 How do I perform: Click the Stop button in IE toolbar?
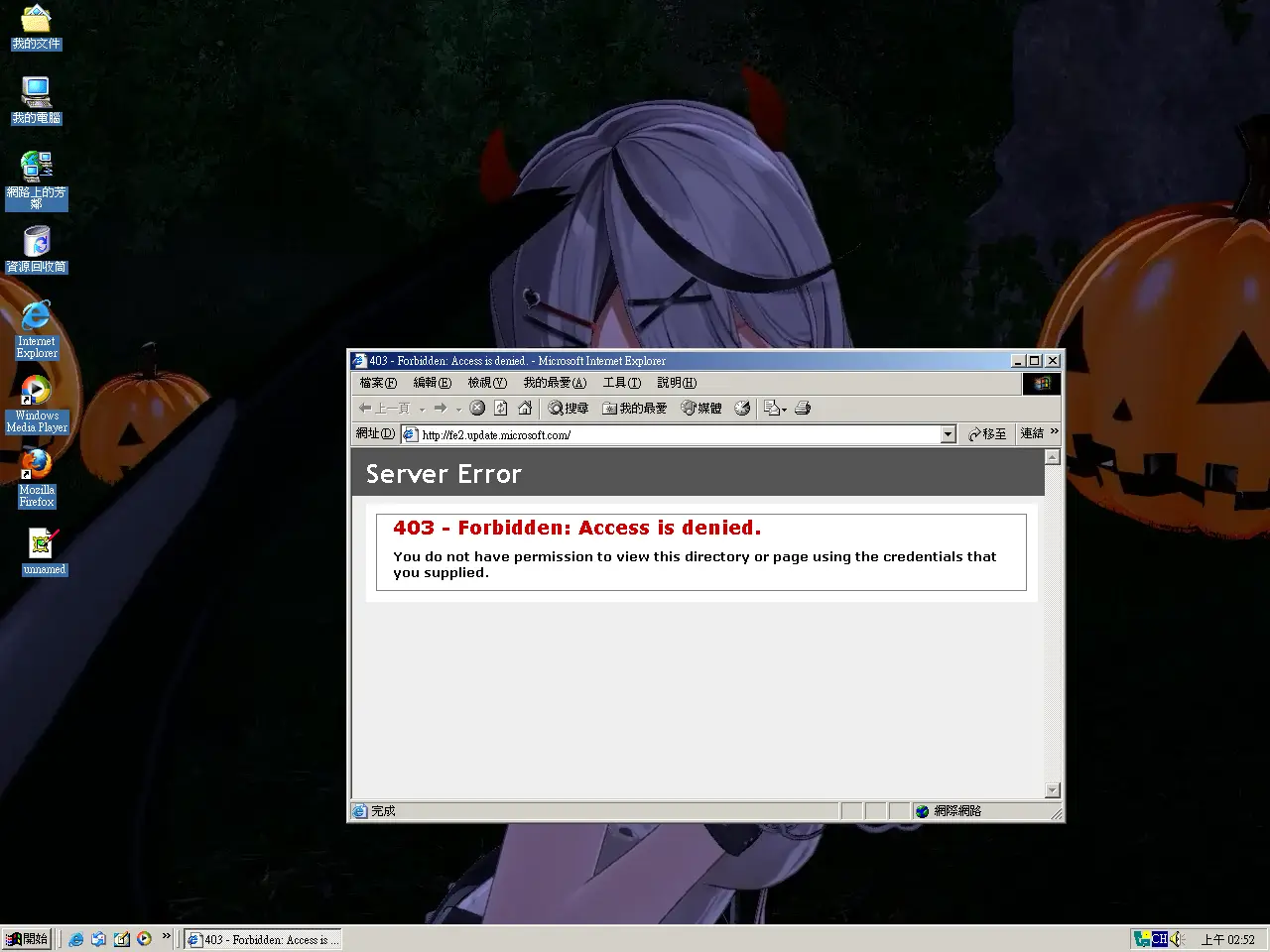coord(477,408)
